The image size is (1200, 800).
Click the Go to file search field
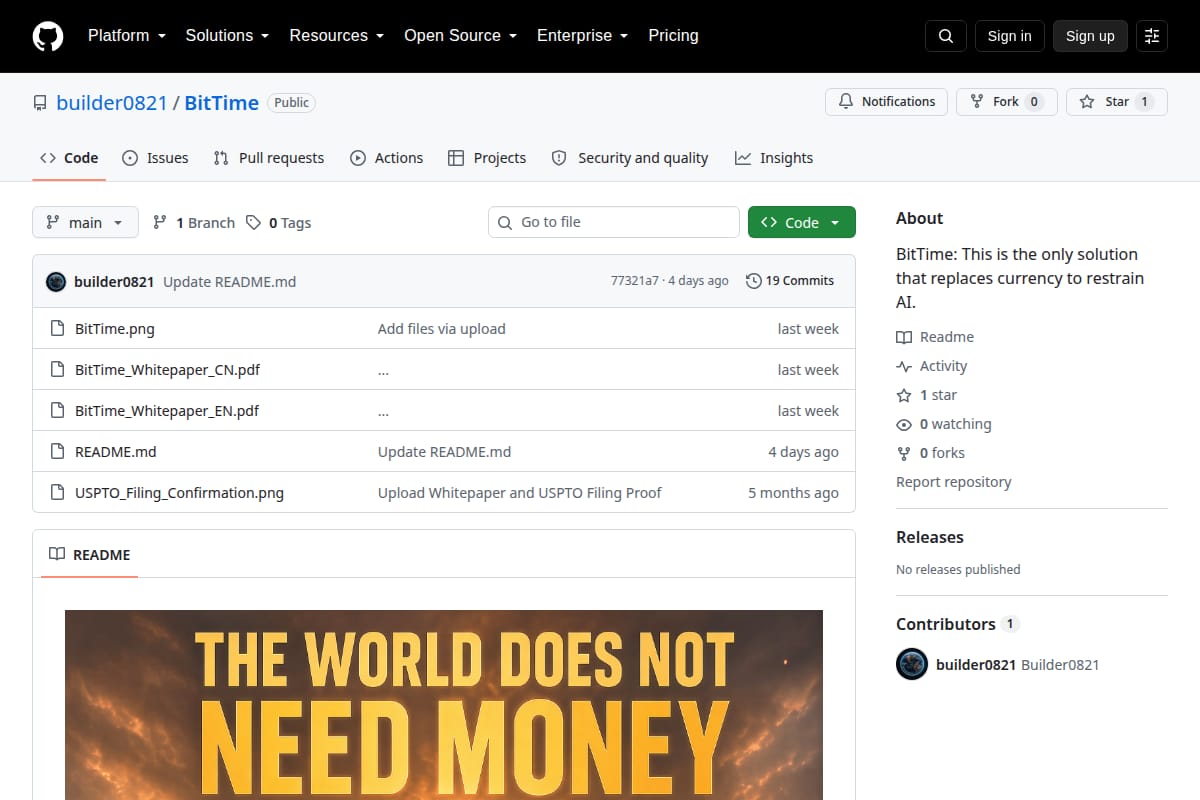(614, 222)
